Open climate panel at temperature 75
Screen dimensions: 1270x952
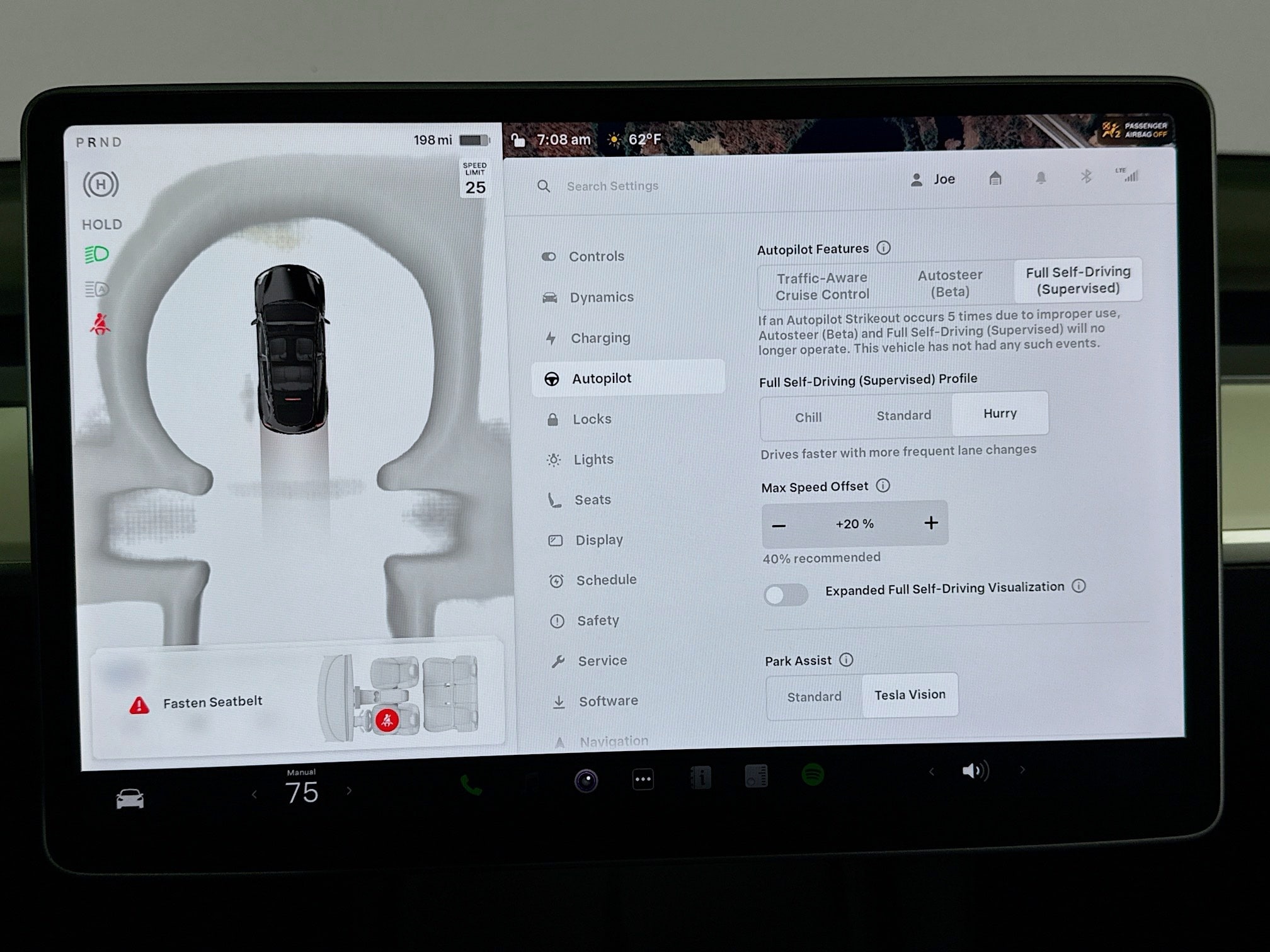tap(302, 792)
